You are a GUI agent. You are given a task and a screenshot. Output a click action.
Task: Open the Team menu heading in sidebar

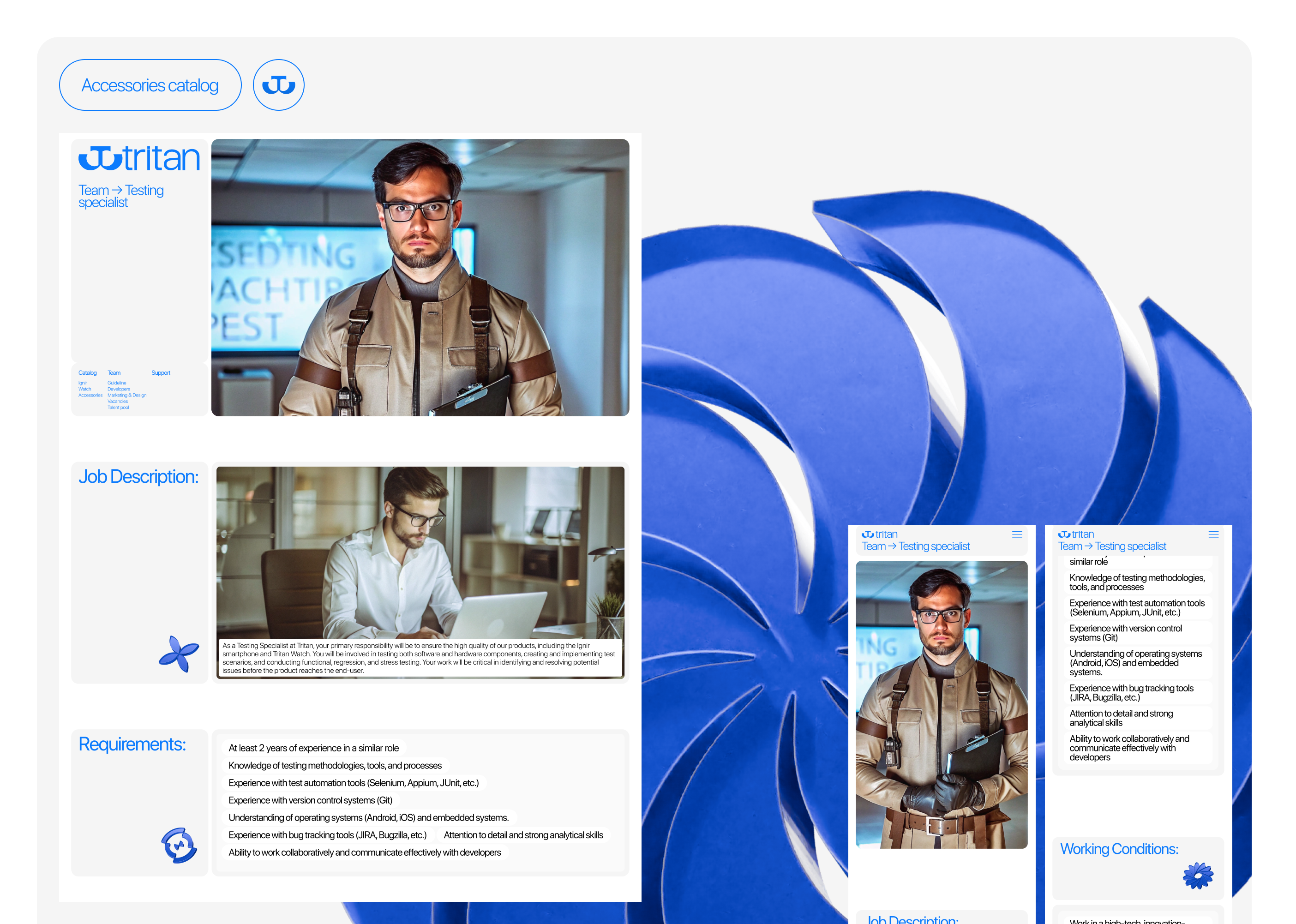(x=114, y=372)
